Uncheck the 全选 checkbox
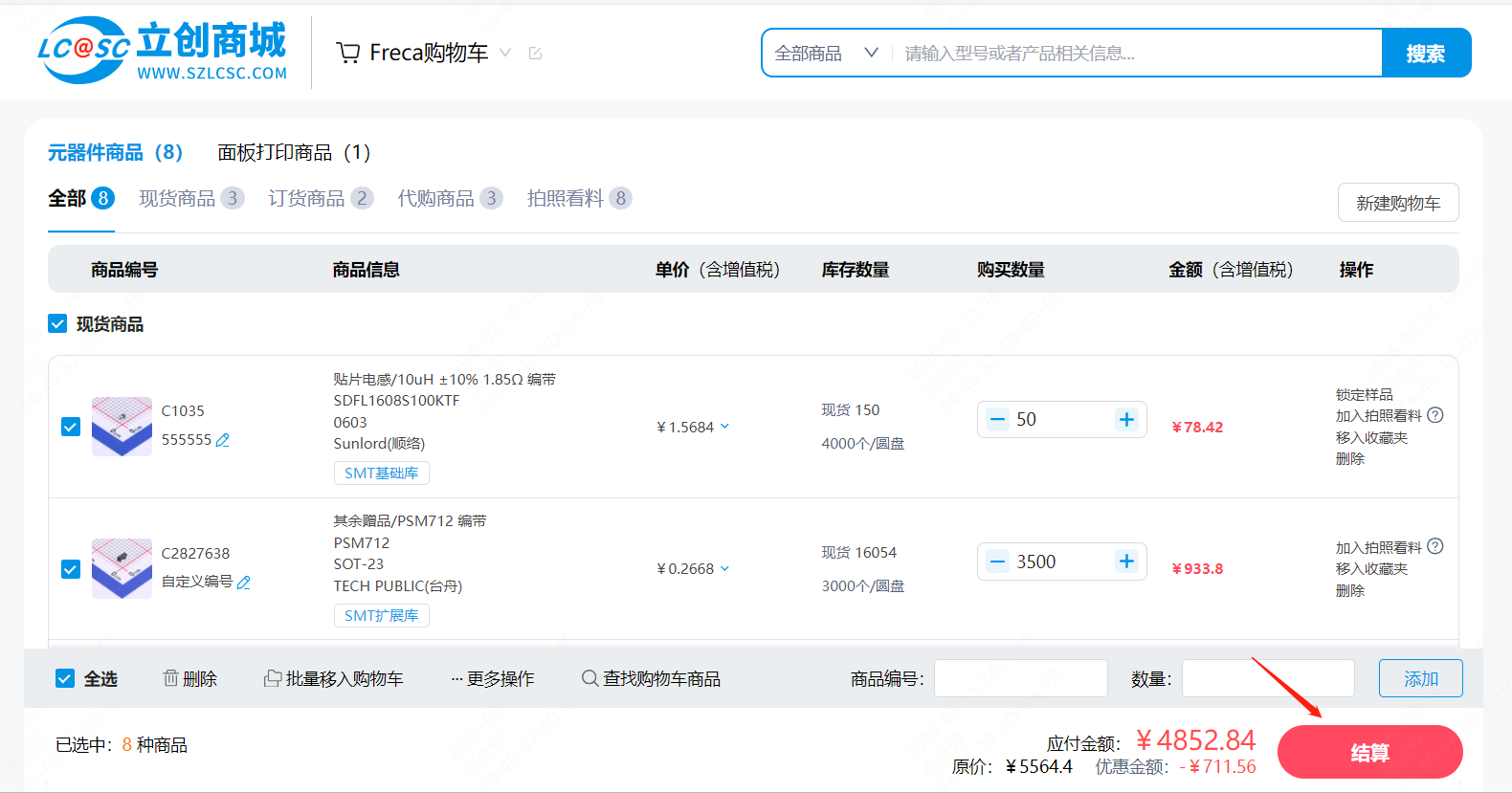 point(65,678)
